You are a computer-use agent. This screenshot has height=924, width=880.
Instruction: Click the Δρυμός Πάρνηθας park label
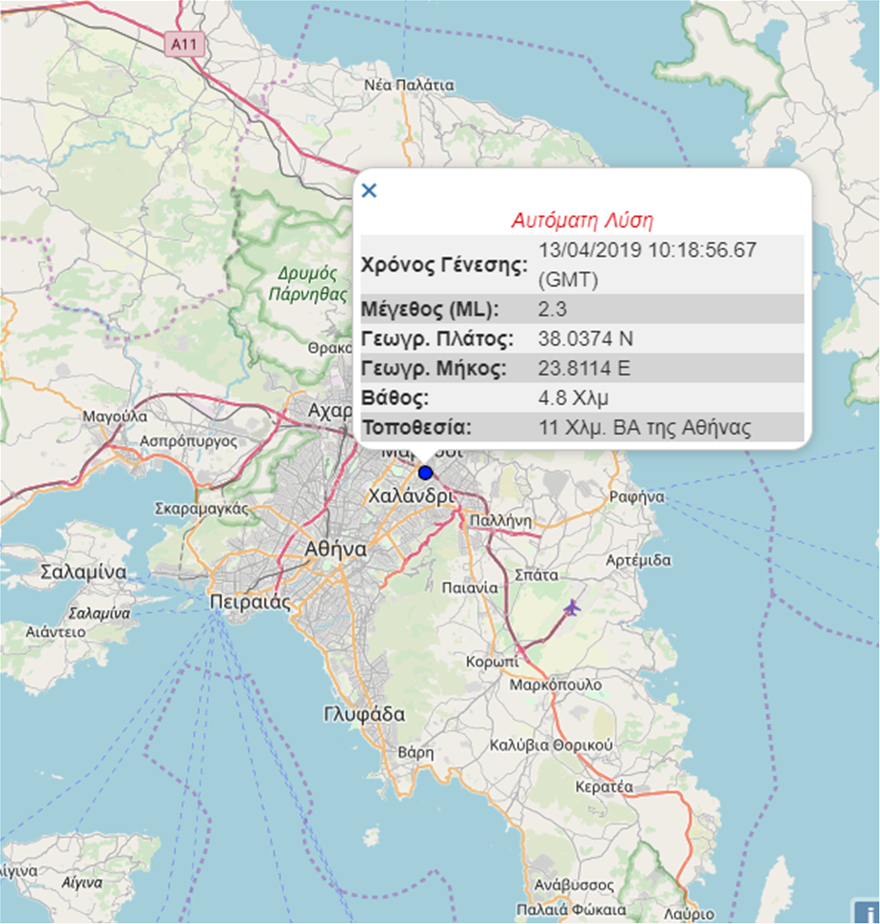[x=301, y=283]
